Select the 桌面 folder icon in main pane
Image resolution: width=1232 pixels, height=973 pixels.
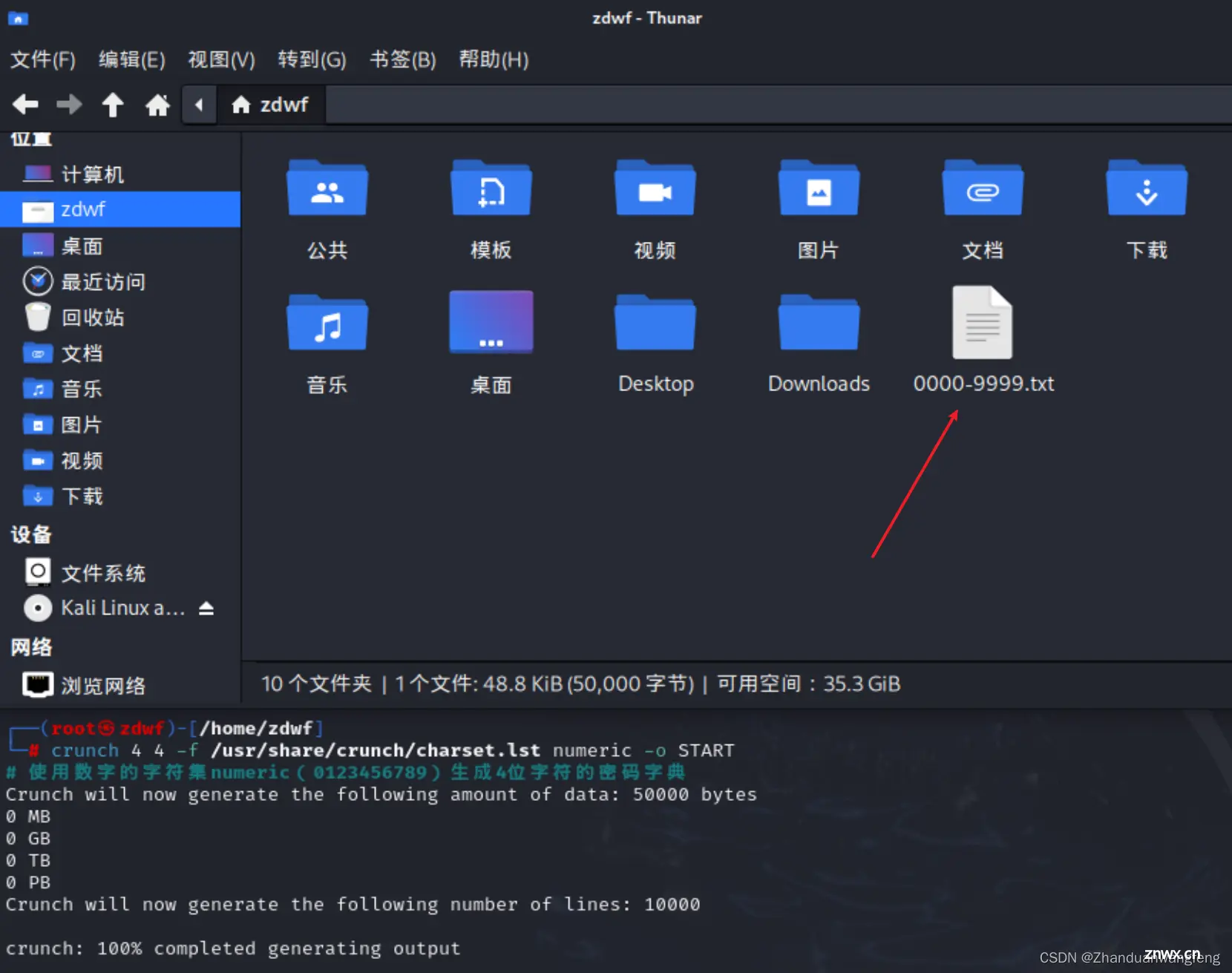click(x=491, y=321)
